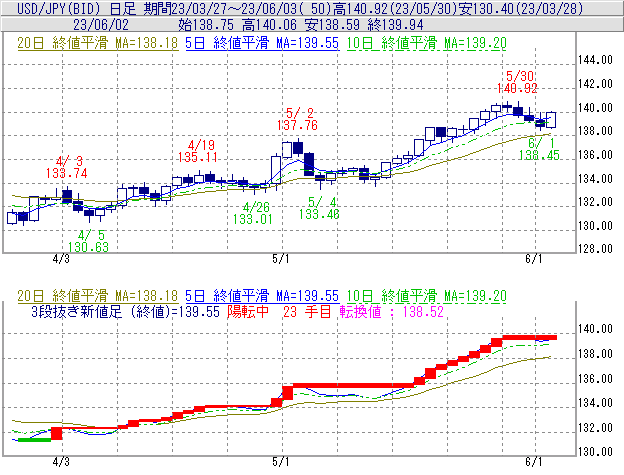The image size is (624, 475).
Task: Click the closing price 終139.94
Action: click(396, 25)
